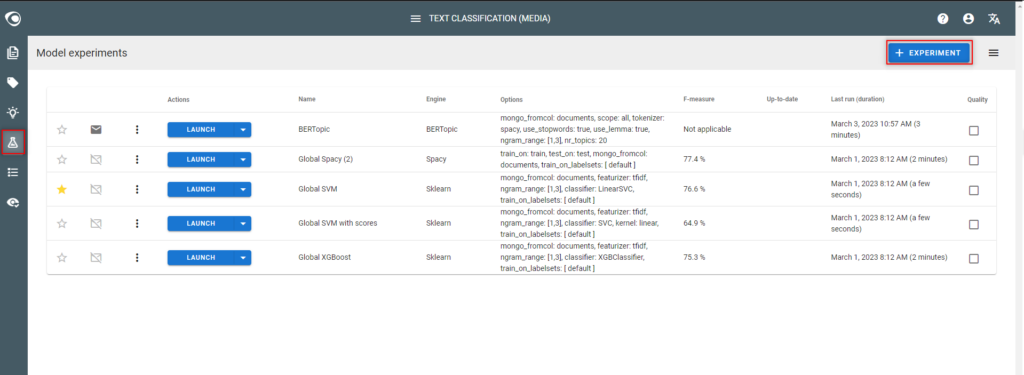Open the help question mark icon
The image size is (1024, 375).
pyautogui.click(x=942, y=18)
